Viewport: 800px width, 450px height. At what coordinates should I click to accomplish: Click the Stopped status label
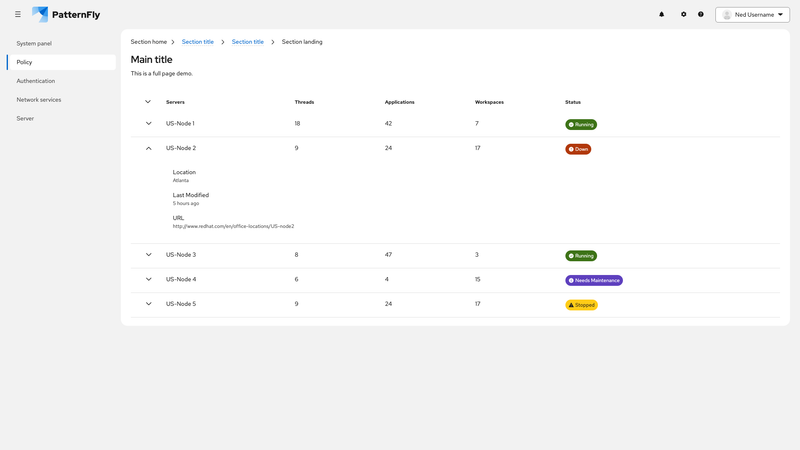coord(582,305)
